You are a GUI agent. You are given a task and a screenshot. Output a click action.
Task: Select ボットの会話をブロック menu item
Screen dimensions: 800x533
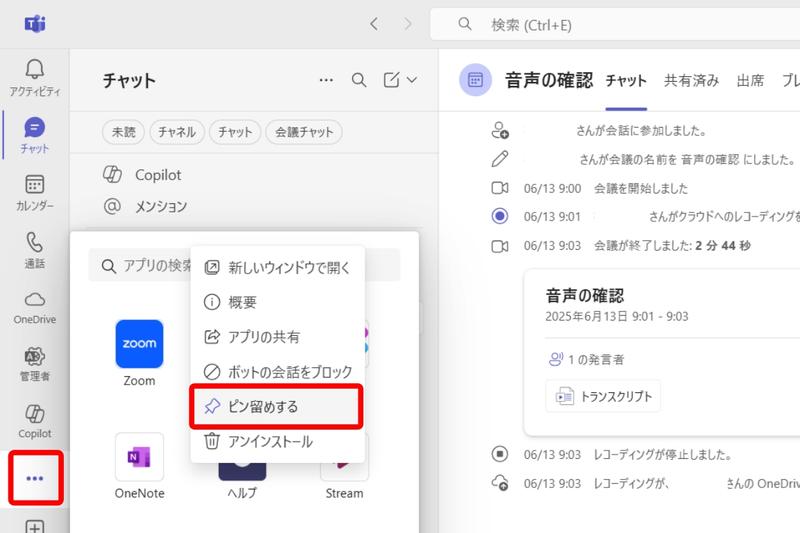coord(278,372)
